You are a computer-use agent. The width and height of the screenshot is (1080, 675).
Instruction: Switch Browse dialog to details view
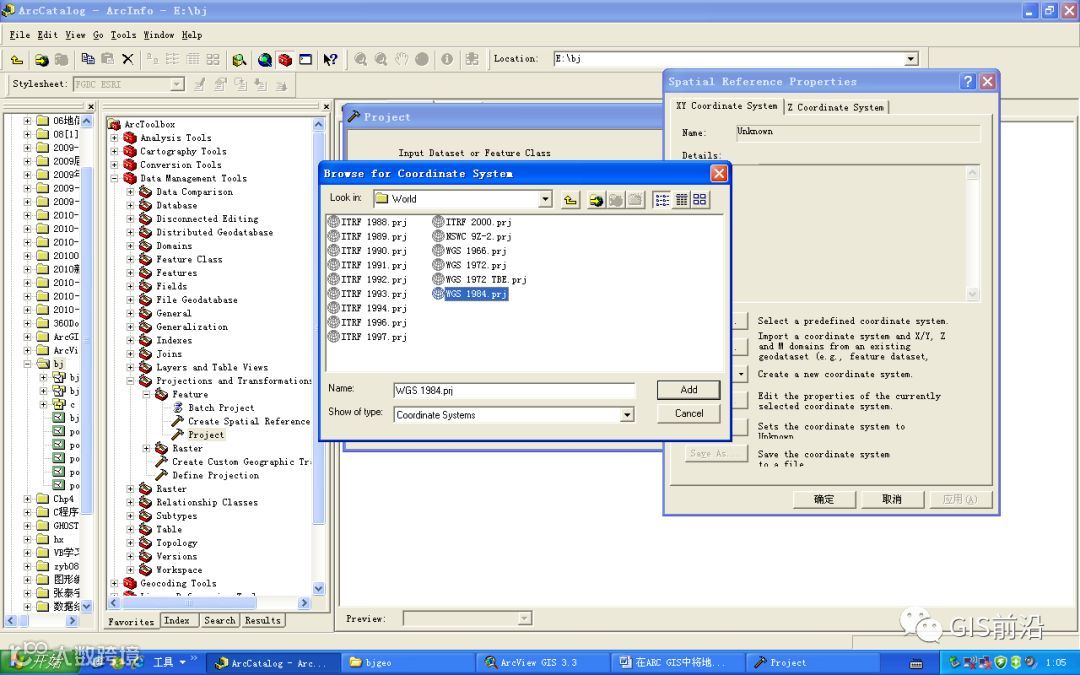pos(681,200)
